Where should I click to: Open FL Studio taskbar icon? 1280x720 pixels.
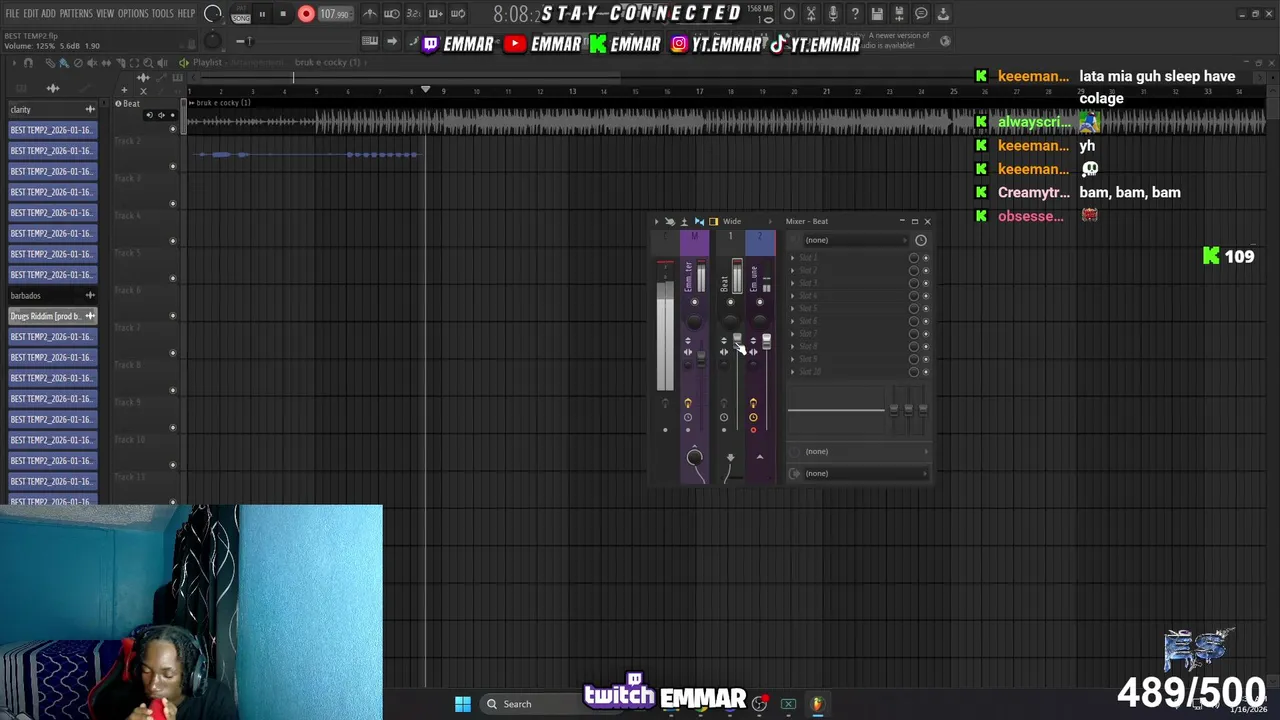(x=817, y=704)
